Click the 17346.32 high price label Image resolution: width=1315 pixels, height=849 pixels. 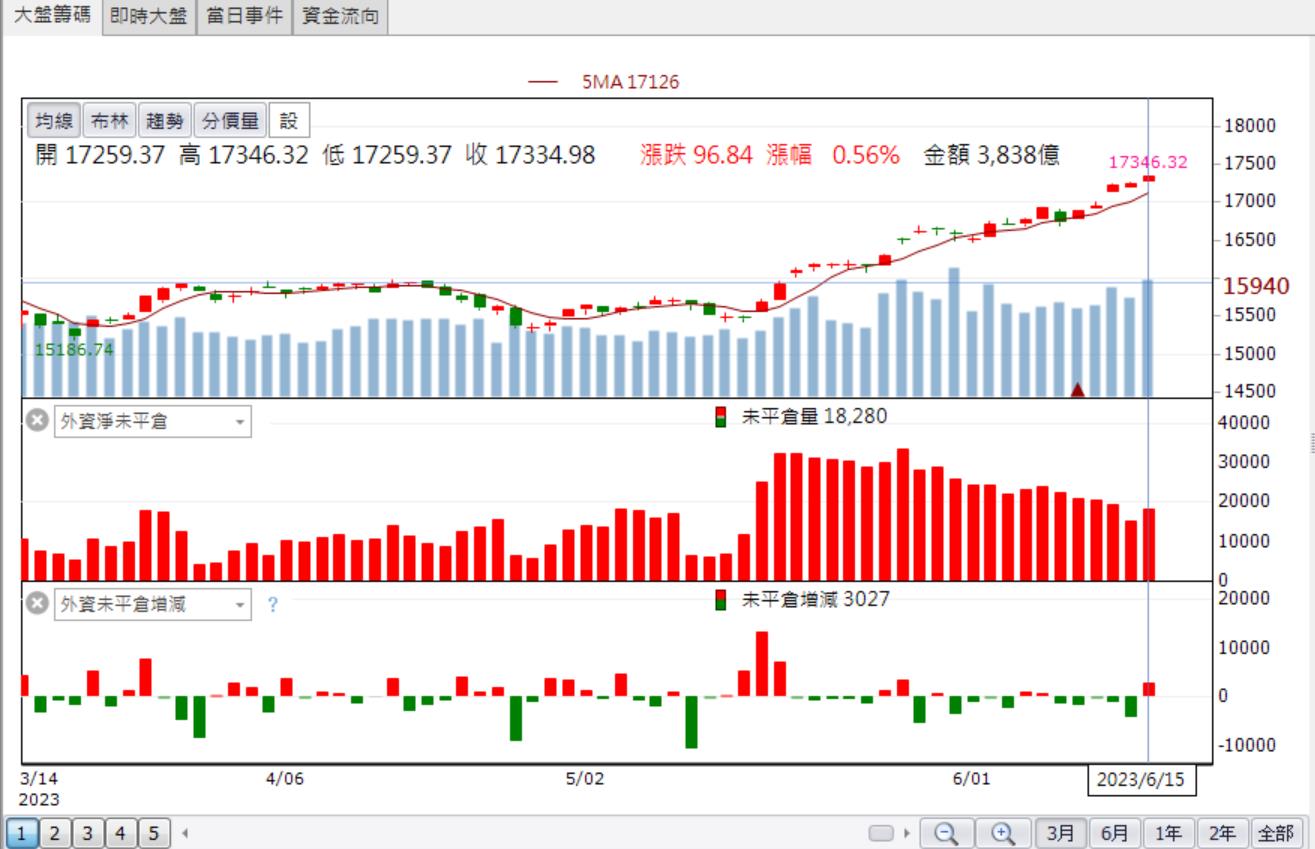pyautogui.click(x=1148, y=161)
